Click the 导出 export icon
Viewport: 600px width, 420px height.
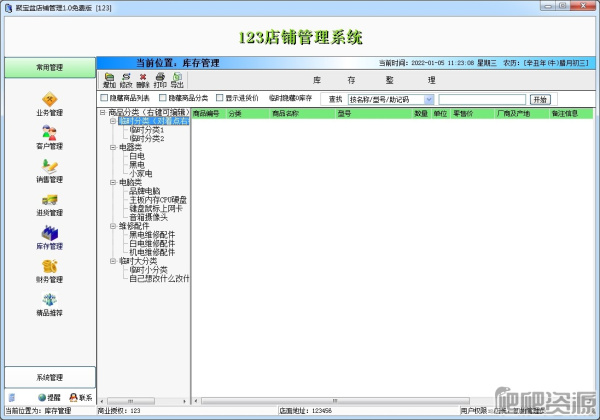(177, 80)
